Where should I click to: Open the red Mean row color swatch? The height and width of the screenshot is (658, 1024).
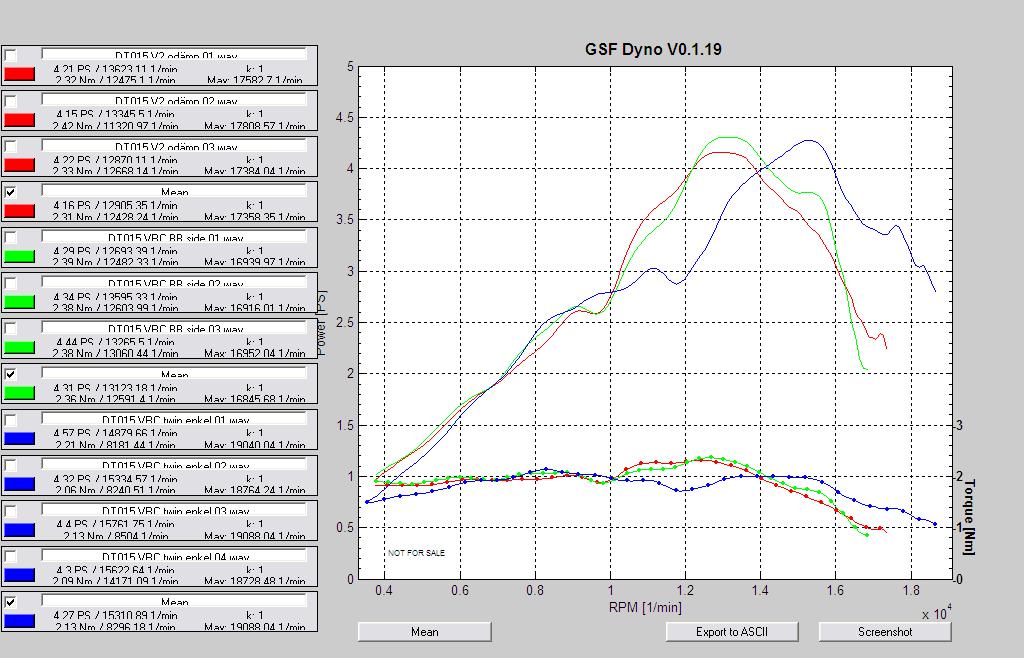pos(20,210)
